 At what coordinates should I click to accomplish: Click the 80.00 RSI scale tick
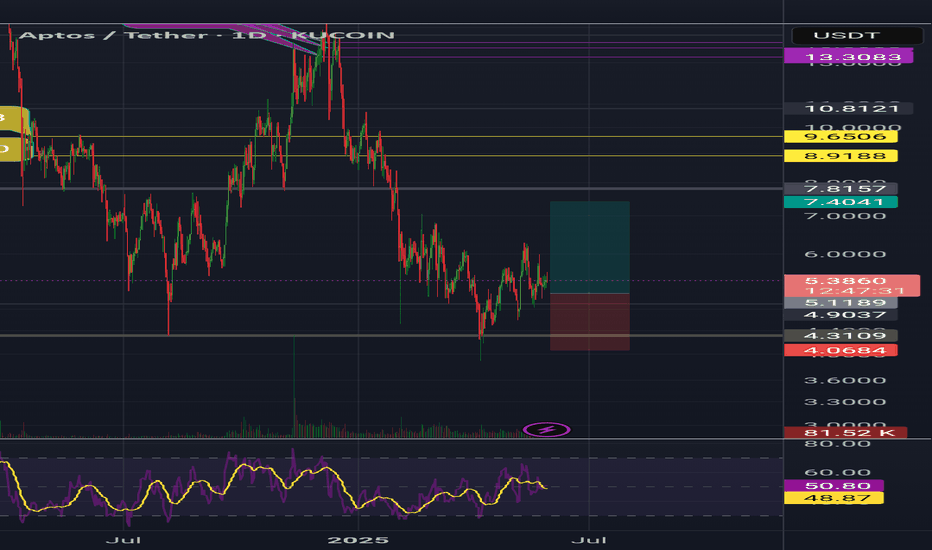coord(837,444)
